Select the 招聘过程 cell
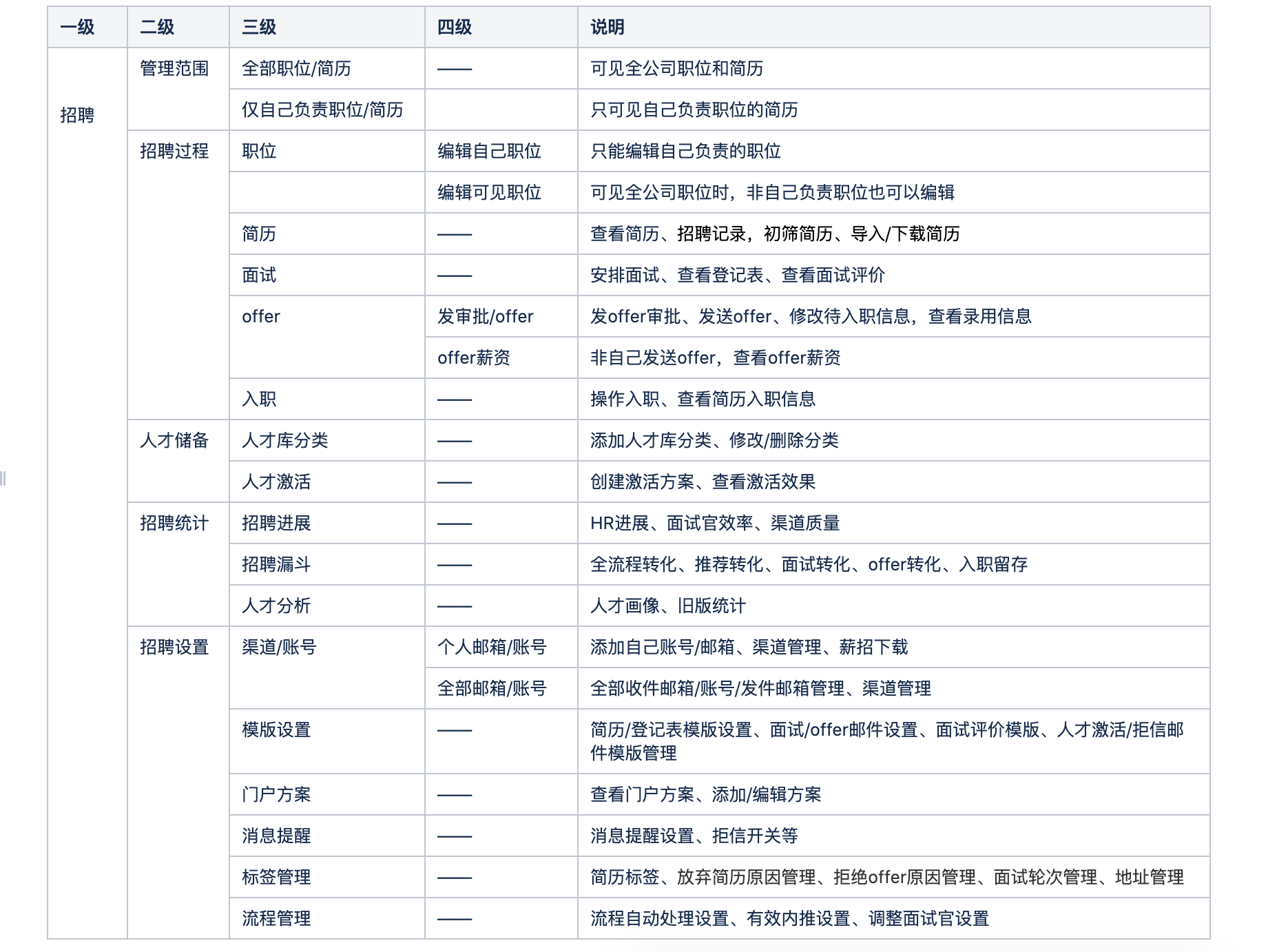The width and height of the screenshot is (1288, 952). (178, 275)
